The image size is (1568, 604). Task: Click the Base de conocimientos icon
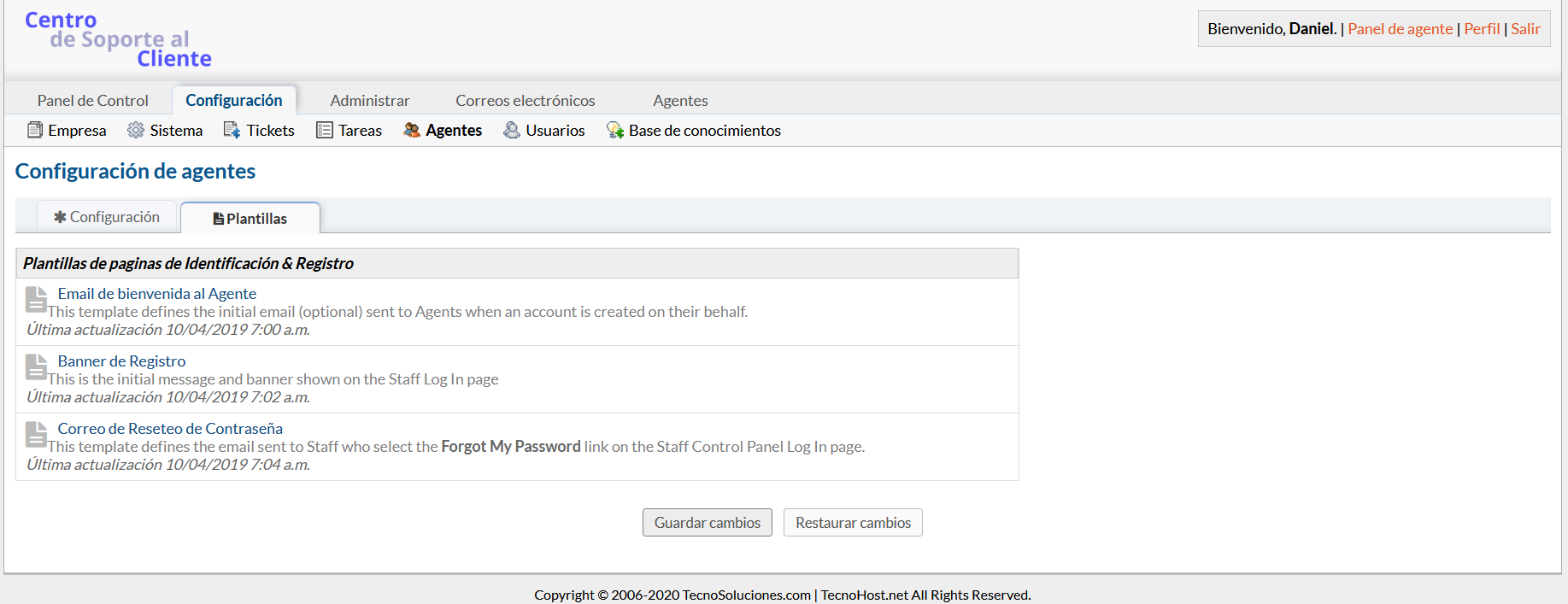(x=615, y=130)
